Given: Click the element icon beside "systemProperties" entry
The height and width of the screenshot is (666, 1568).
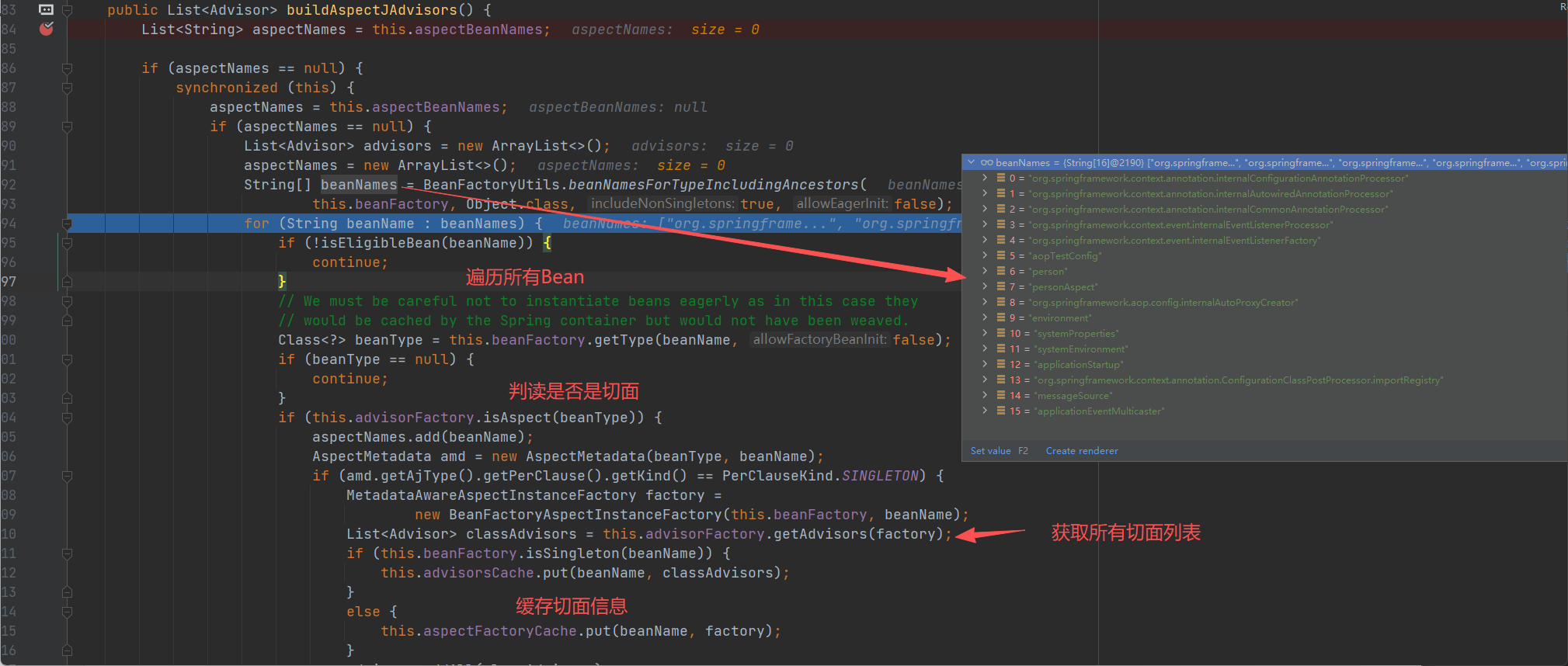Looking at the screenshot, I should [1001, 334].
